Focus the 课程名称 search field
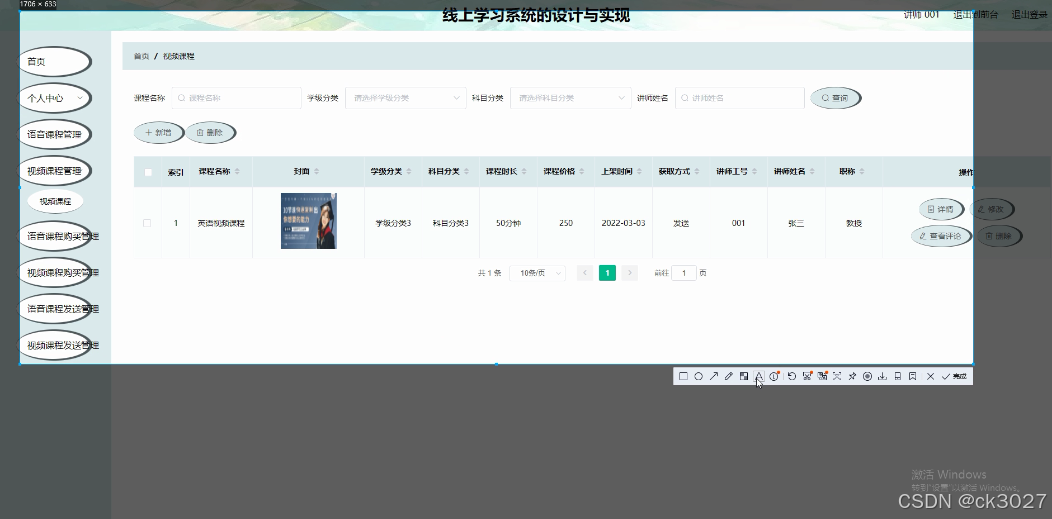1052x519 pixels. (236, 98)
